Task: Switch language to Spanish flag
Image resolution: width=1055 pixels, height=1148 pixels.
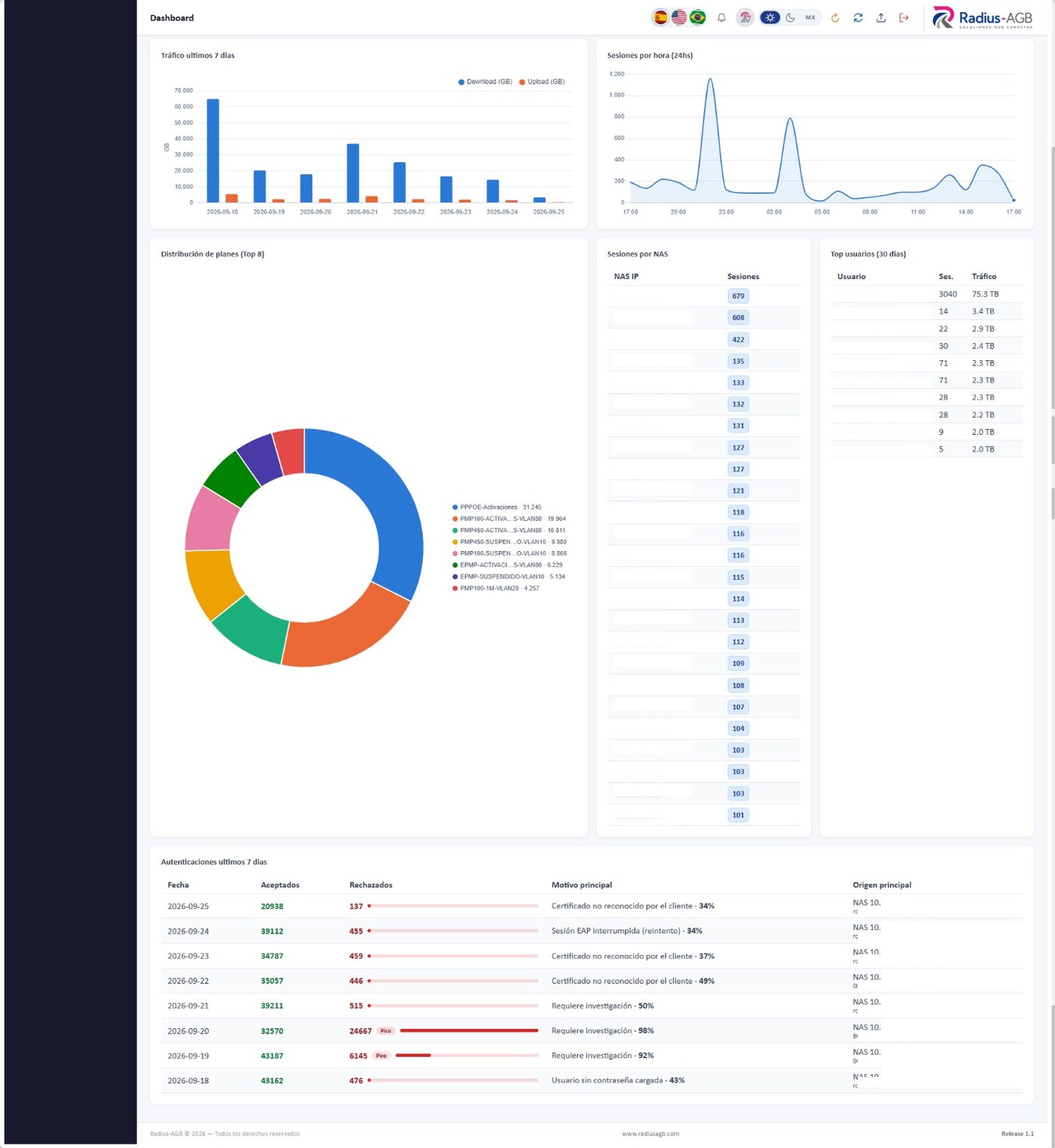Action: (660, 17)
